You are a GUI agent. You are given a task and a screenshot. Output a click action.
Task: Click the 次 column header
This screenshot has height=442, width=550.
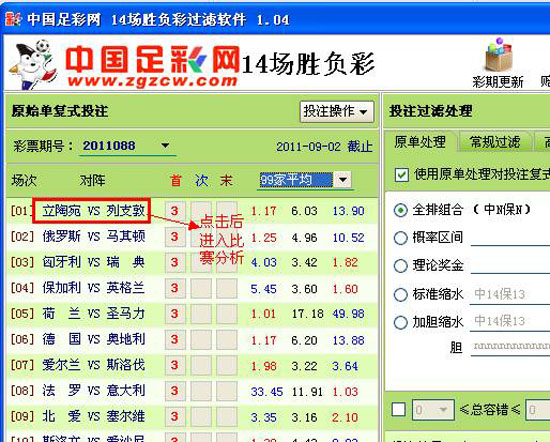tap(201, 181)
